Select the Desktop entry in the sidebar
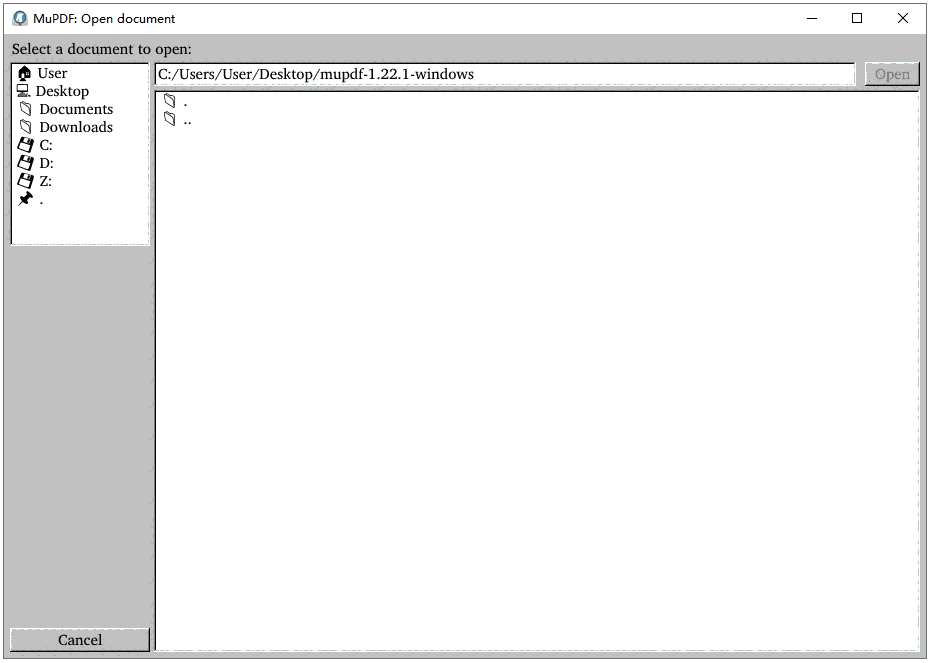 (x=61, y=90)
